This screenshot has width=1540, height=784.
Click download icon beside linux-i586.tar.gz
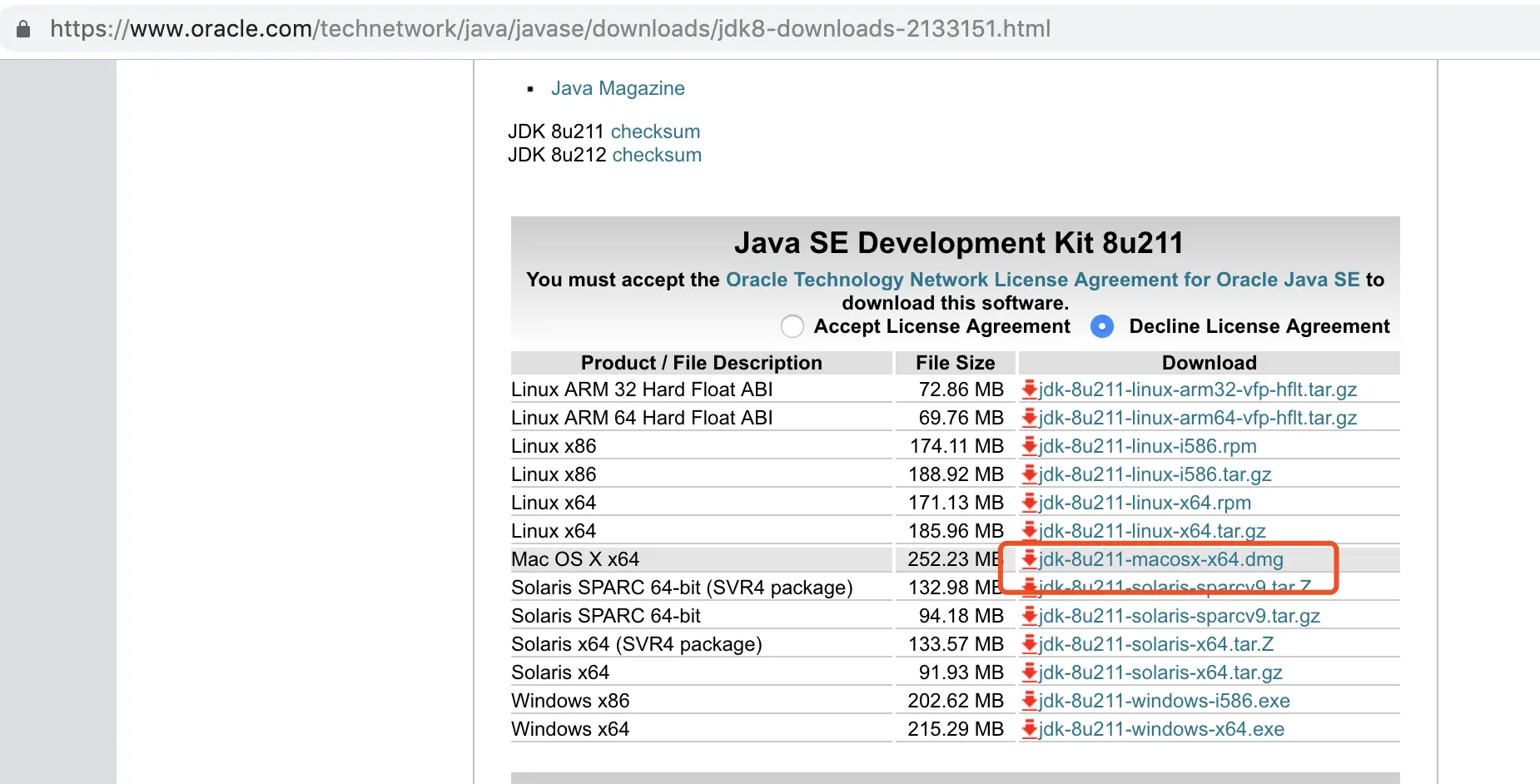1030,474
